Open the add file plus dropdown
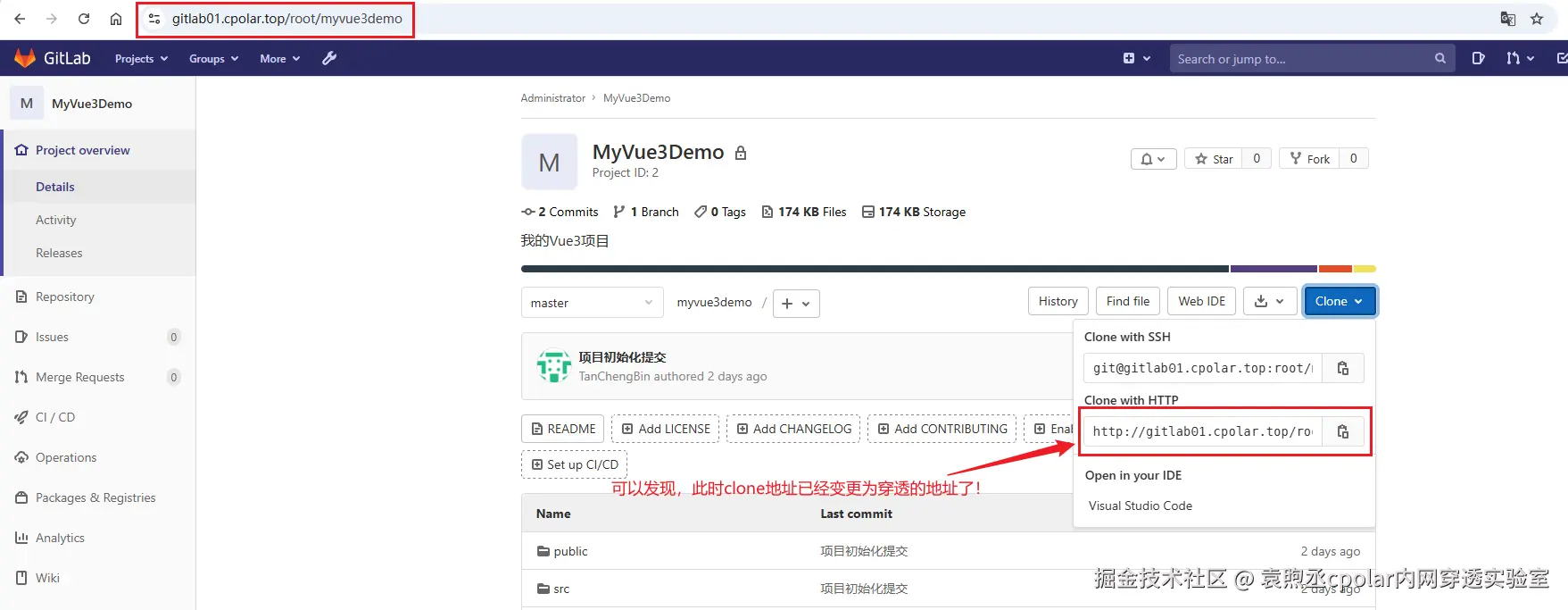This screenshot has width=1568, height=610. 796,304
